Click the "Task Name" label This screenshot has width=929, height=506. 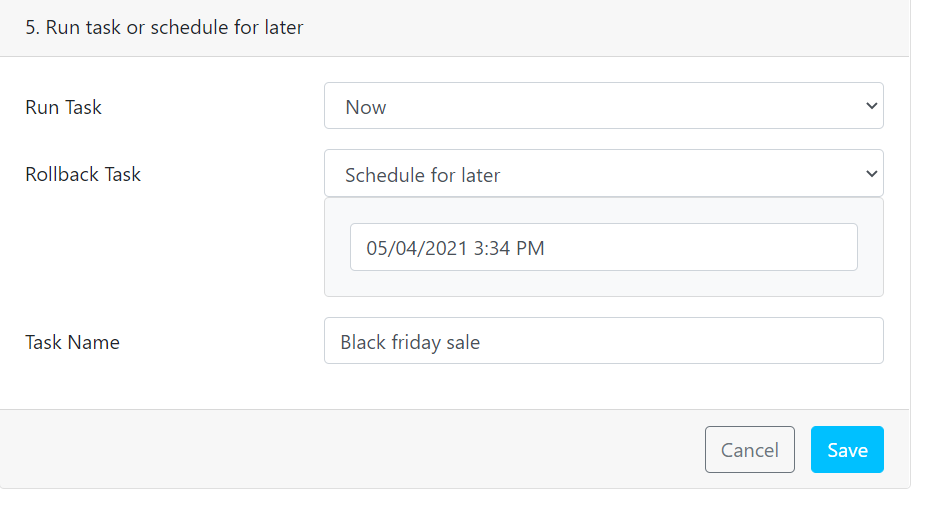[x=72, y=342]
